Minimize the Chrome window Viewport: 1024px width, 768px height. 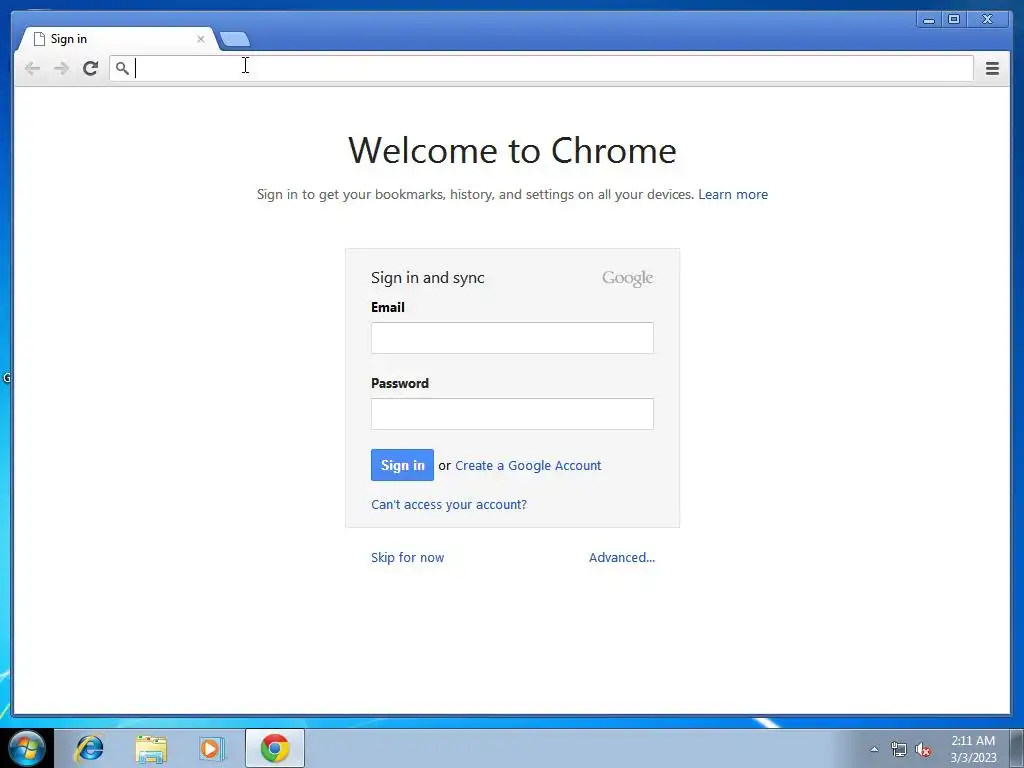click(929, 20)
